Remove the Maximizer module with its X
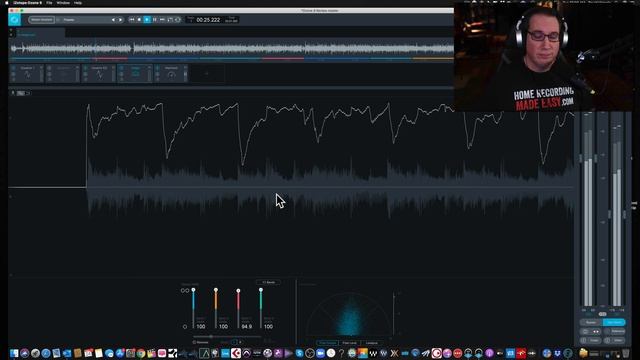Screen dimensions: 640x360 (186, 67)
